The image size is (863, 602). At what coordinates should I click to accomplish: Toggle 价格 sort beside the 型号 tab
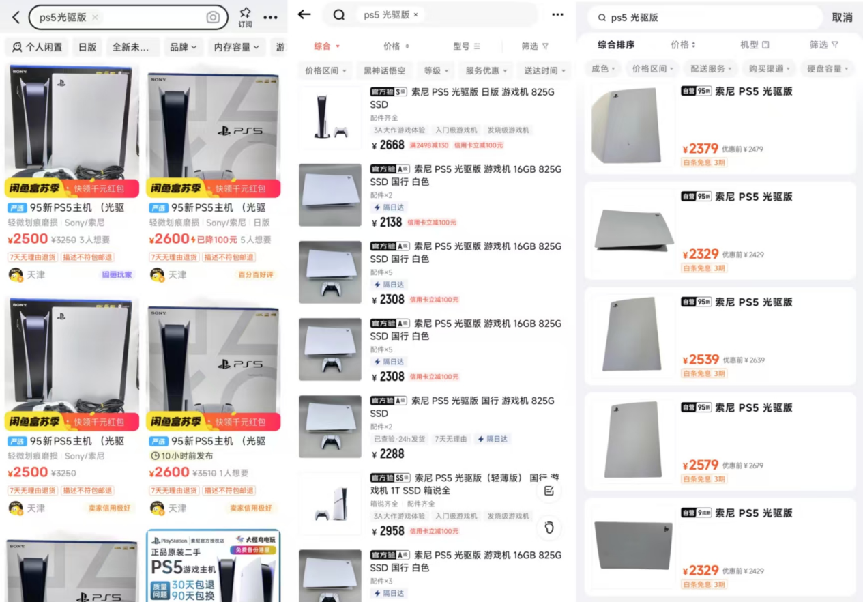tap(396, 46)
